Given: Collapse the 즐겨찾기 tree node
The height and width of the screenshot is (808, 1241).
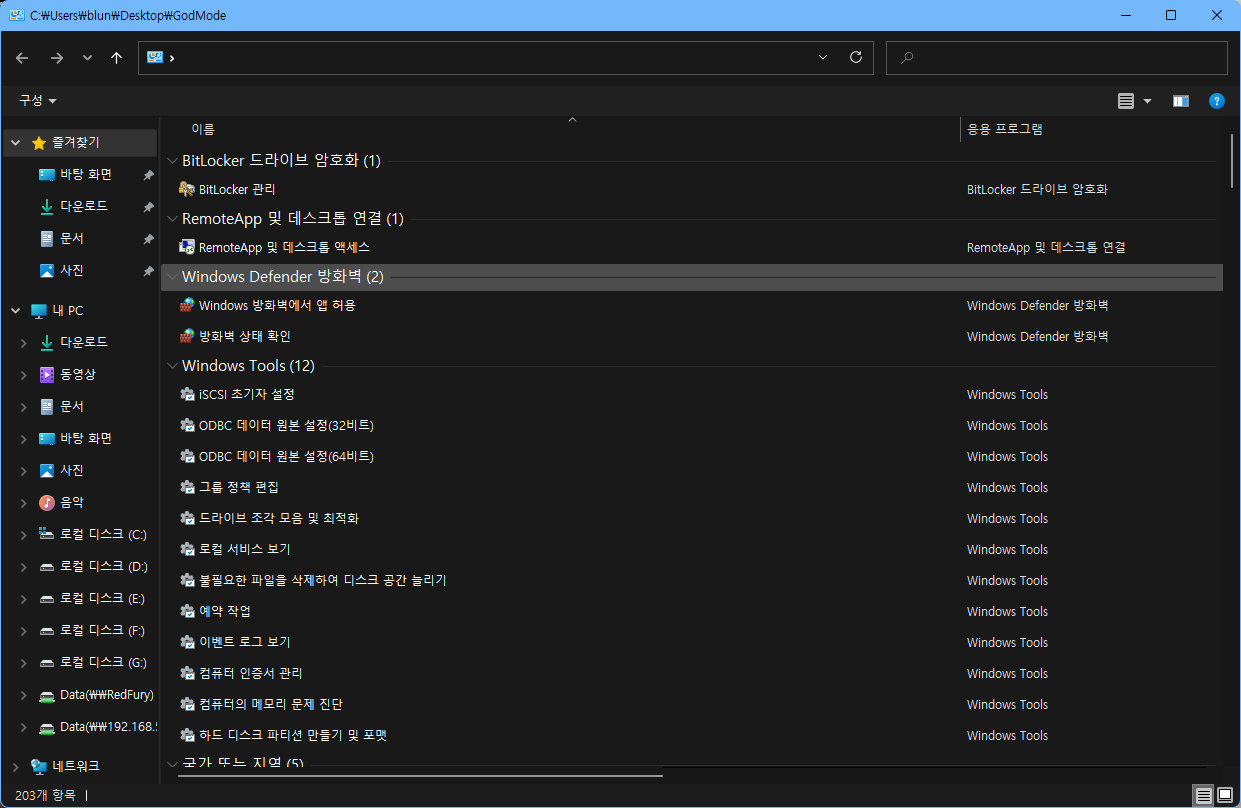Looking at the screenshot, I should [x=16, y=143].
